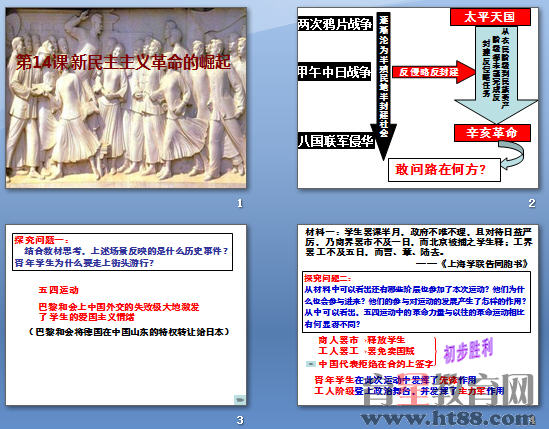Click the slide number 2 label
Image resolution: width=549 pixels, height=429 pixels.
pos(532,203)
